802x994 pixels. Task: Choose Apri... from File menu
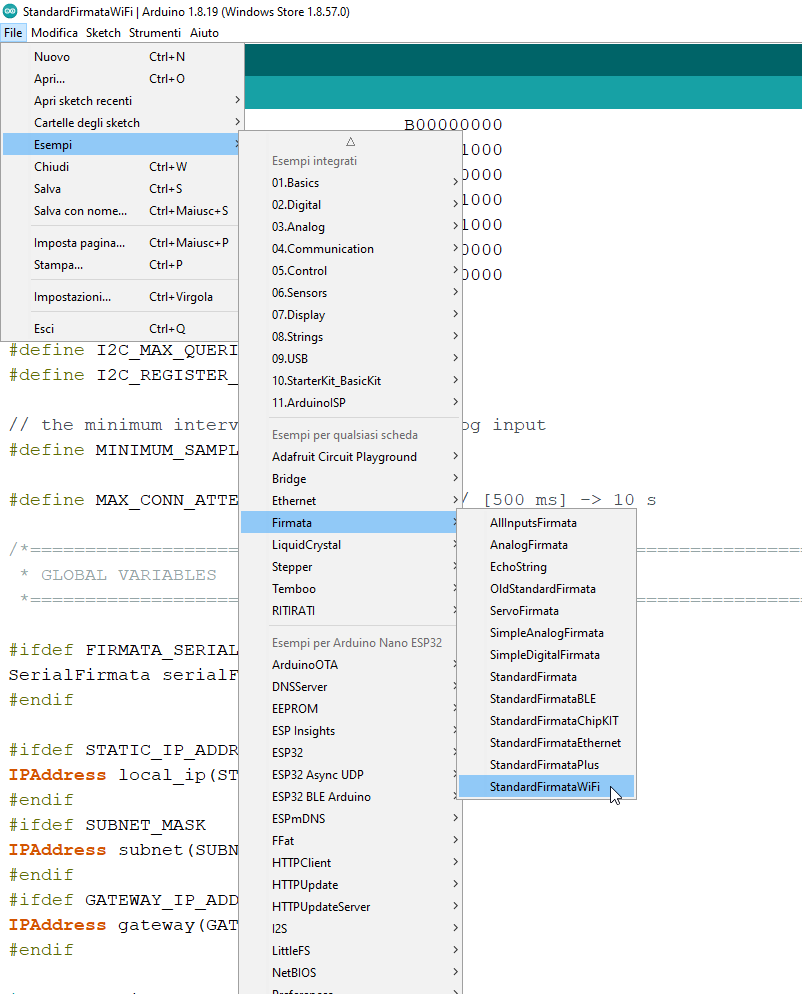pos(120,79)
